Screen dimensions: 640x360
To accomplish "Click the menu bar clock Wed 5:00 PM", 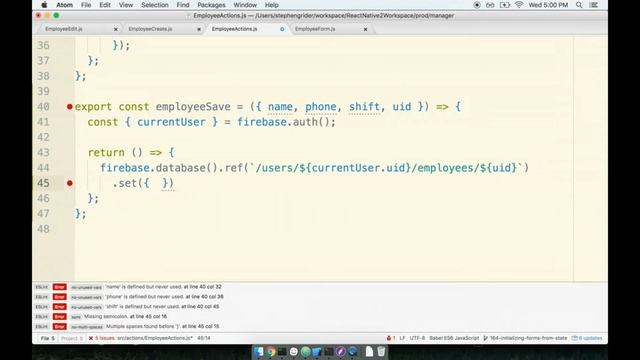I will [548, 5].
